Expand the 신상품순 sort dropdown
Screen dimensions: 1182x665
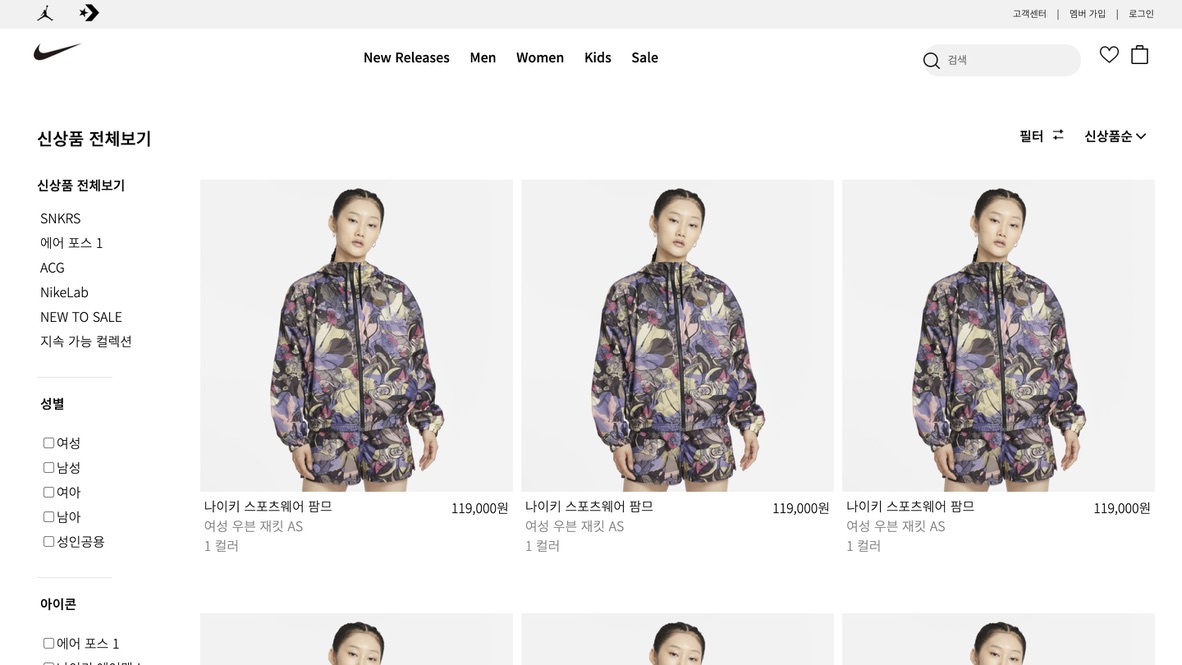coord(1115,136)
